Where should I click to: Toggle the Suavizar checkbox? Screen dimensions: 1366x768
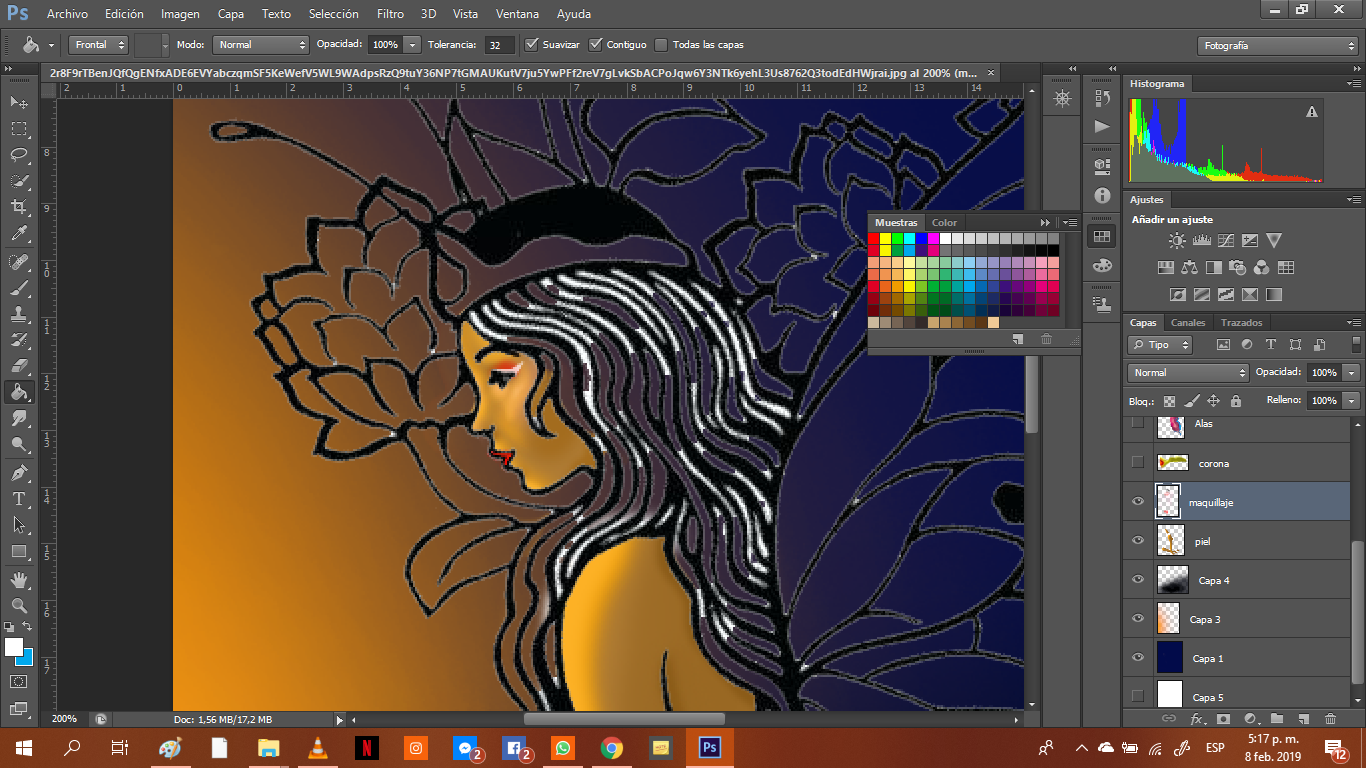(x=533, y=44)
